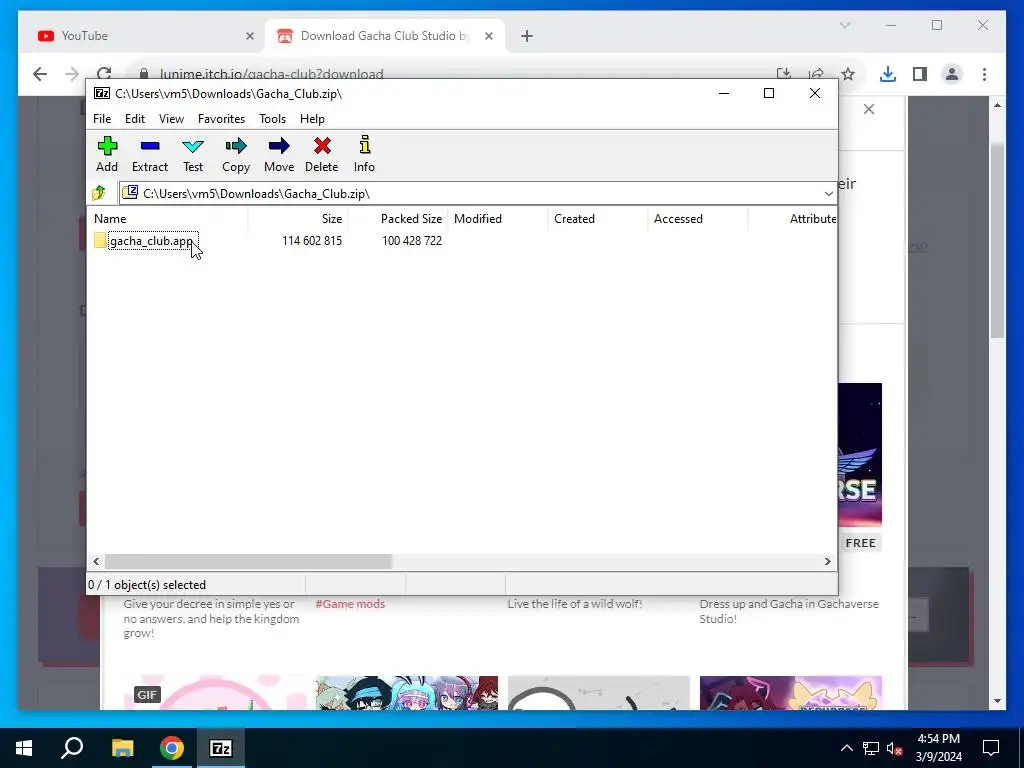The height and width of the screenshot is (768, 1024).
Task: Click the horizontal scrollbar left arrow
Action: click(97, 562)
